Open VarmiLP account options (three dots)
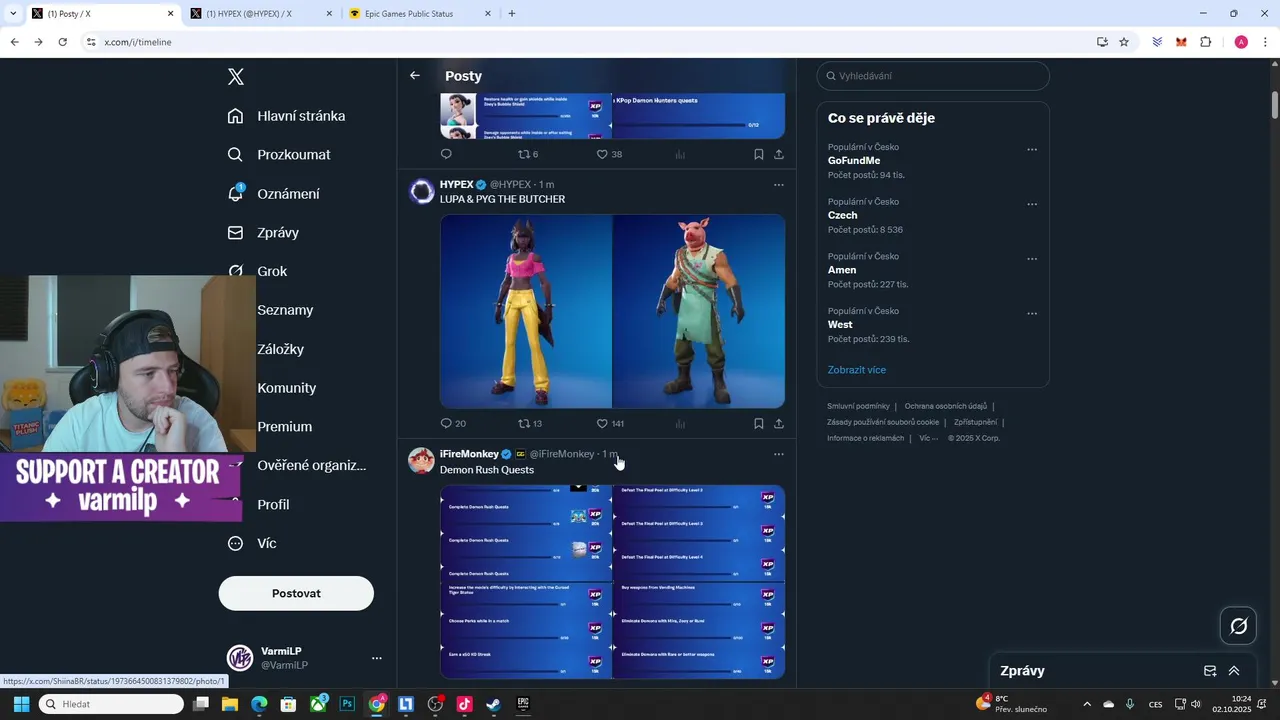Image resolution: width=1280 pixels, height=720 pixels. click(x=377, y=658)
